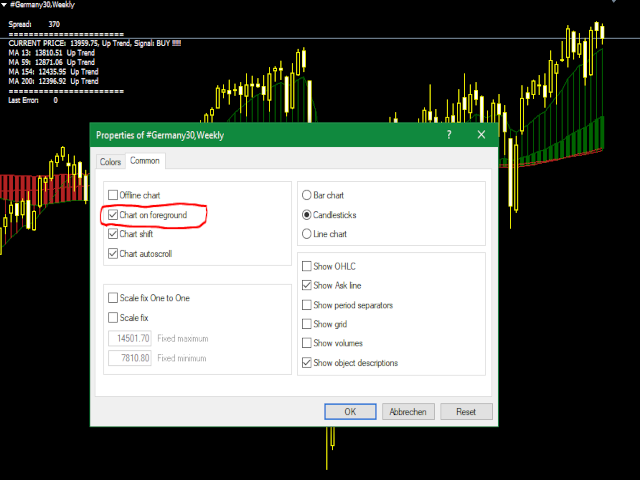Check the Scale fix option
This screenshot has height=480, width=640.
pyautogui.click(x=113, y=318)
